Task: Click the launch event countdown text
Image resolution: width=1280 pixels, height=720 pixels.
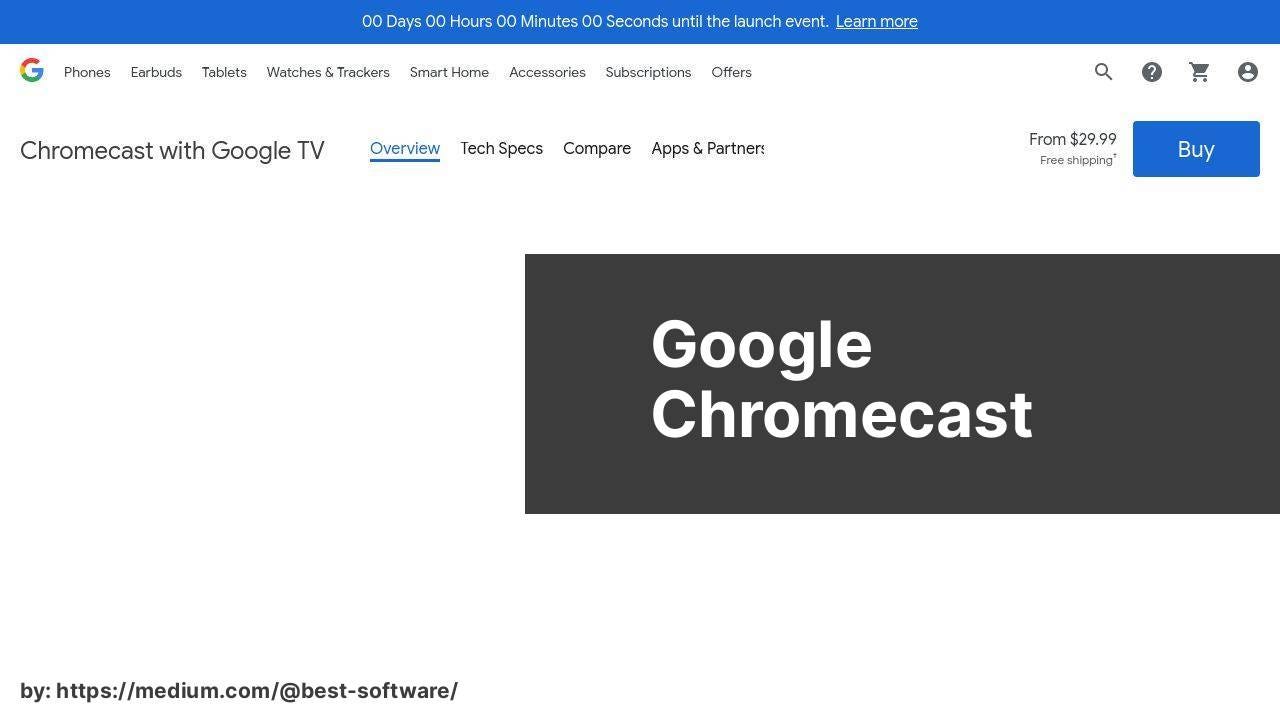Action: (x=595, y=22)
